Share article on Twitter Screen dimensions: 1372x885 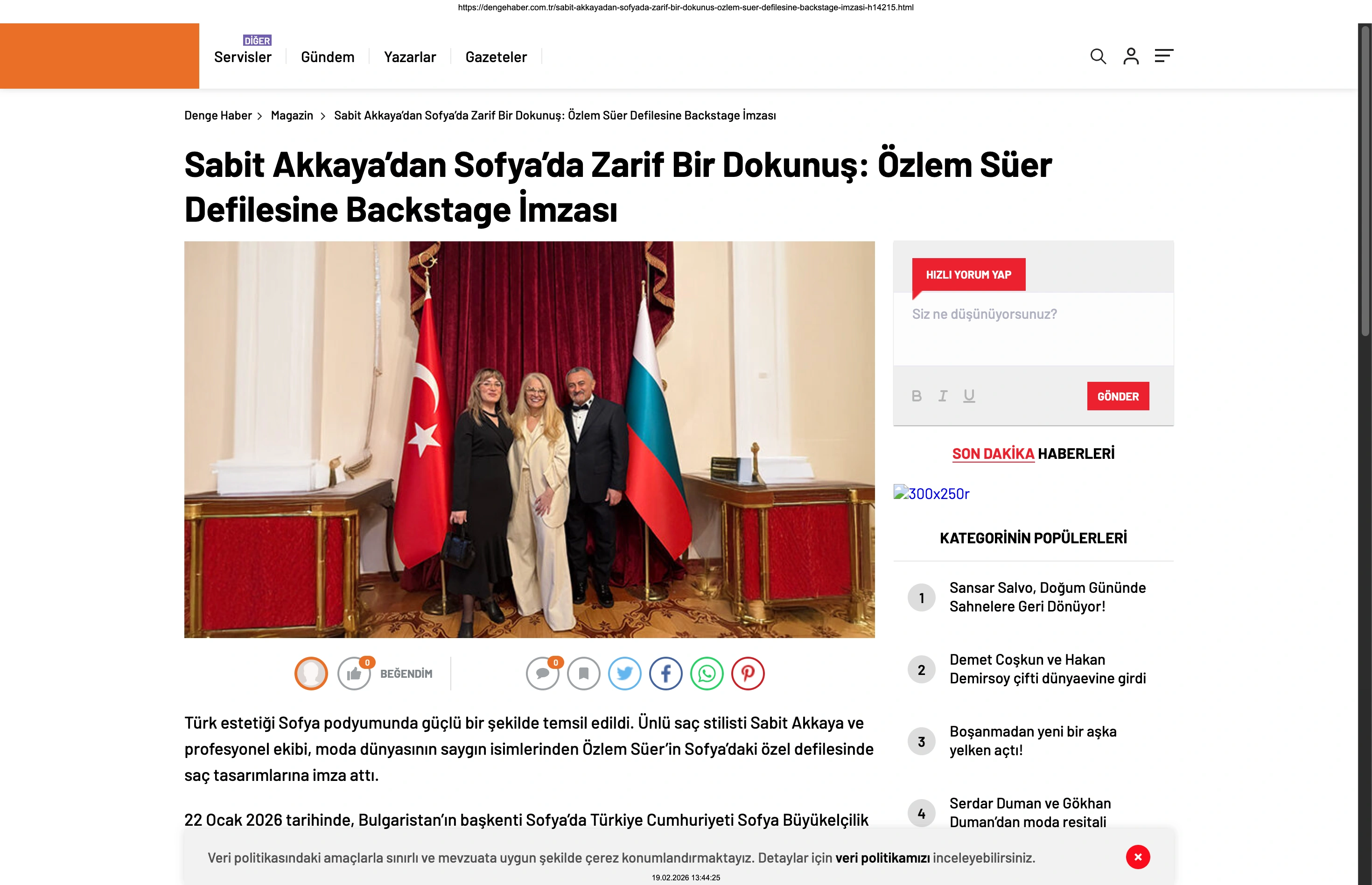point(624,674)
